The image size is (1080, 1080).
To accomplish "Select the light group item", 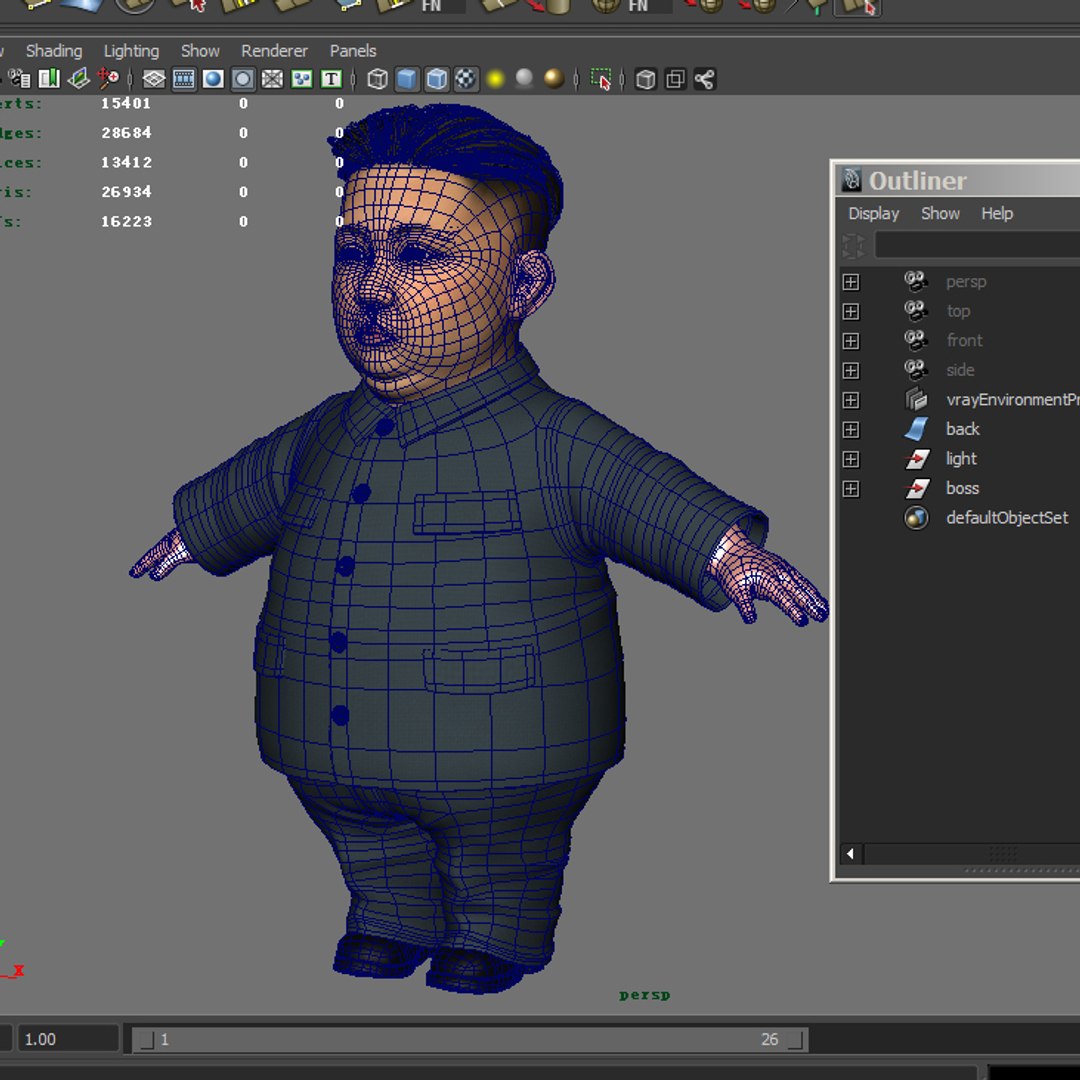I will (x=961, y=459).
